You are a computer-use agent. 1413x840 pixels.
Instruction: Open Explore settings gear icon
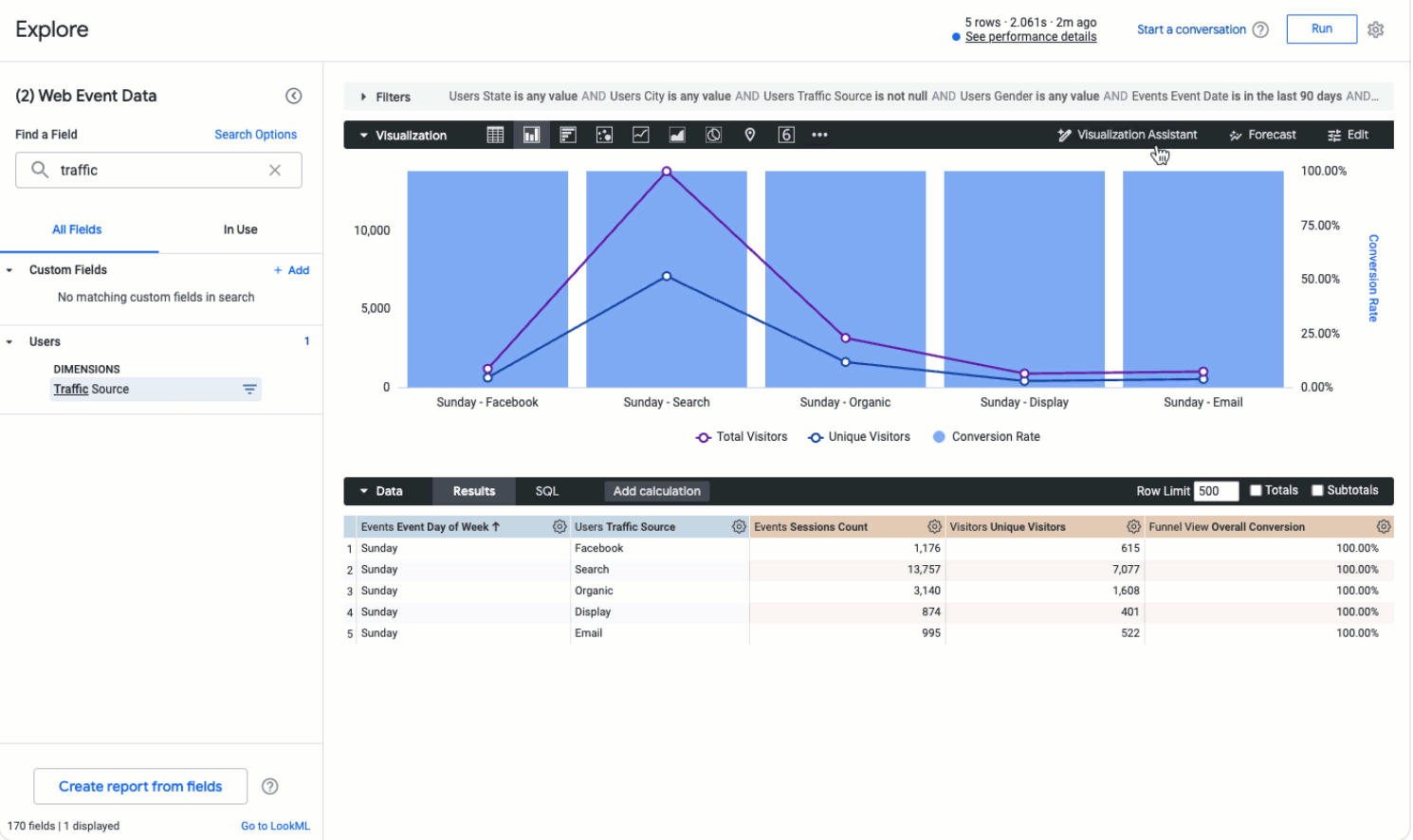(x=1376, y=29)
